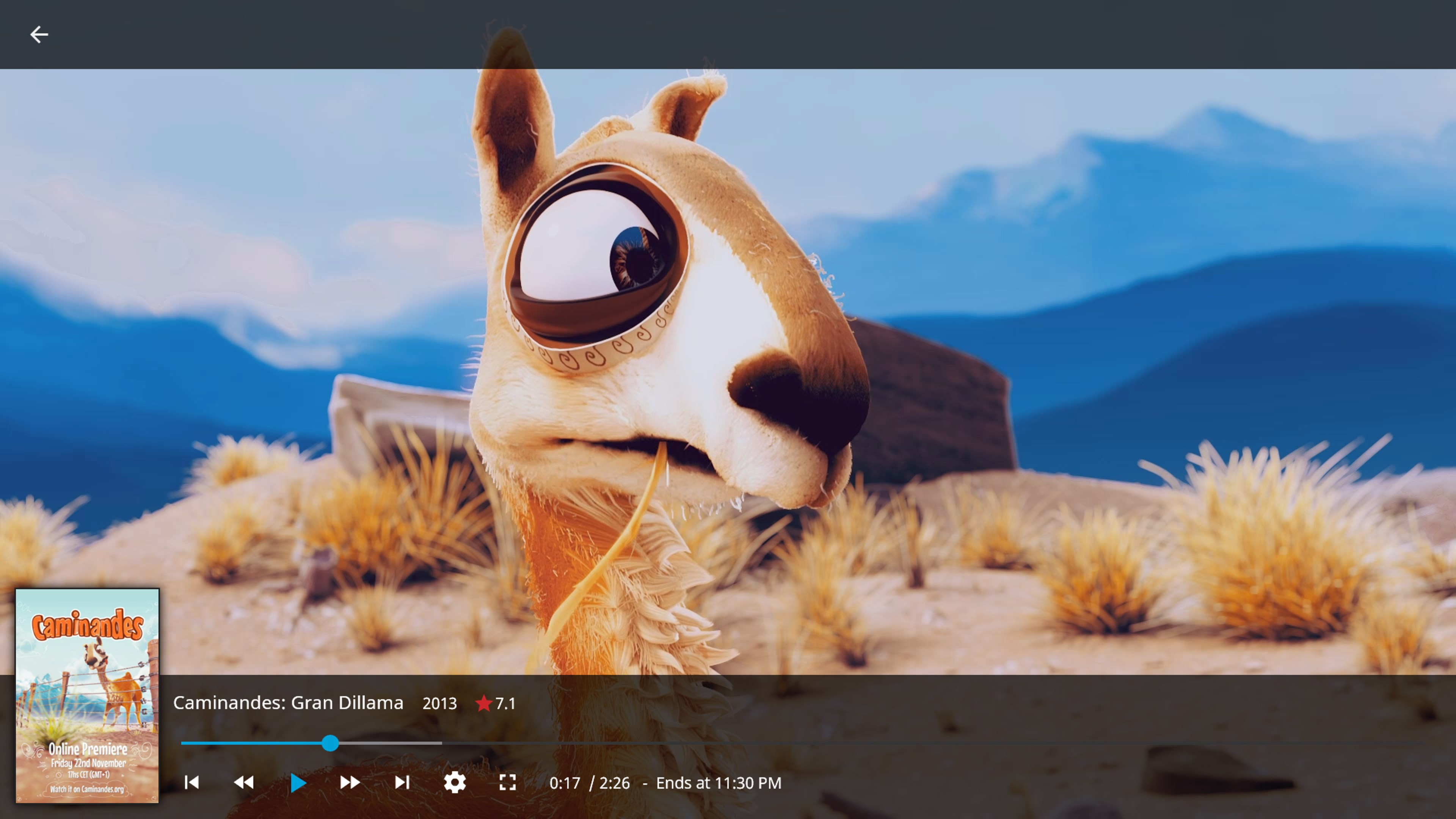Viewport: 1456px width, 819px height.
Task: Skip to the previous item
Action: (192, 782)
